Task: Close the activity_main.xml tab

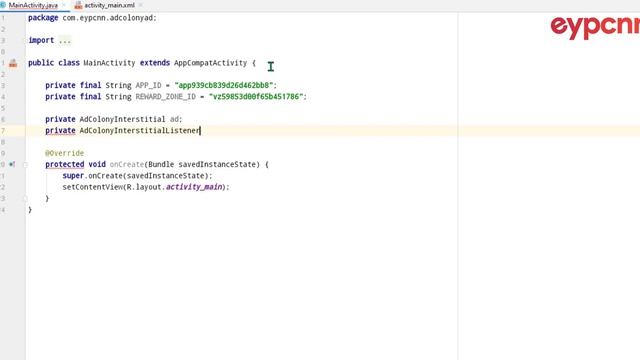Action: [141, 5]
